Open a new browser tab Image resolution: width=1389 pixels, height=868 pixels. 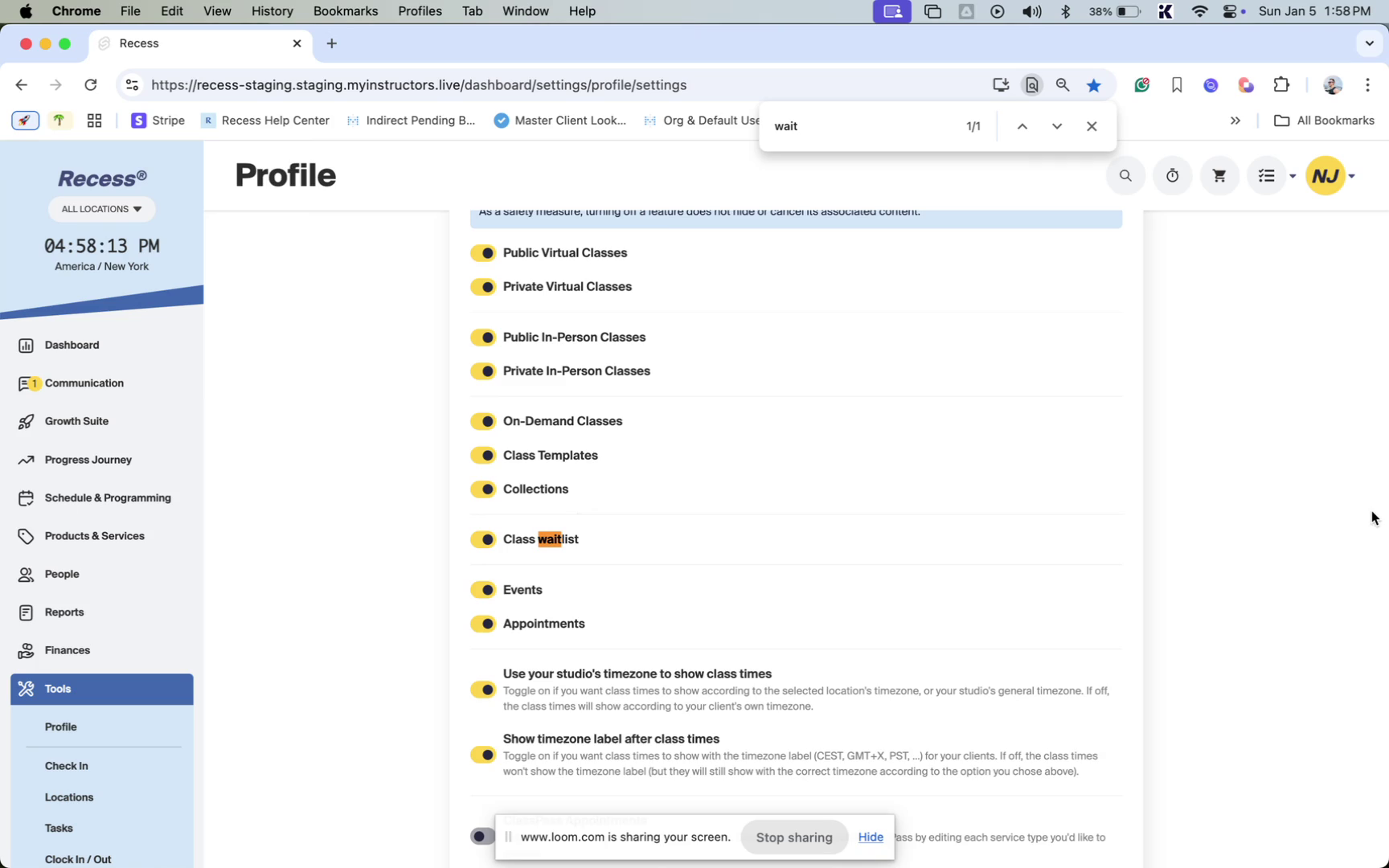(x=332, y=43)
